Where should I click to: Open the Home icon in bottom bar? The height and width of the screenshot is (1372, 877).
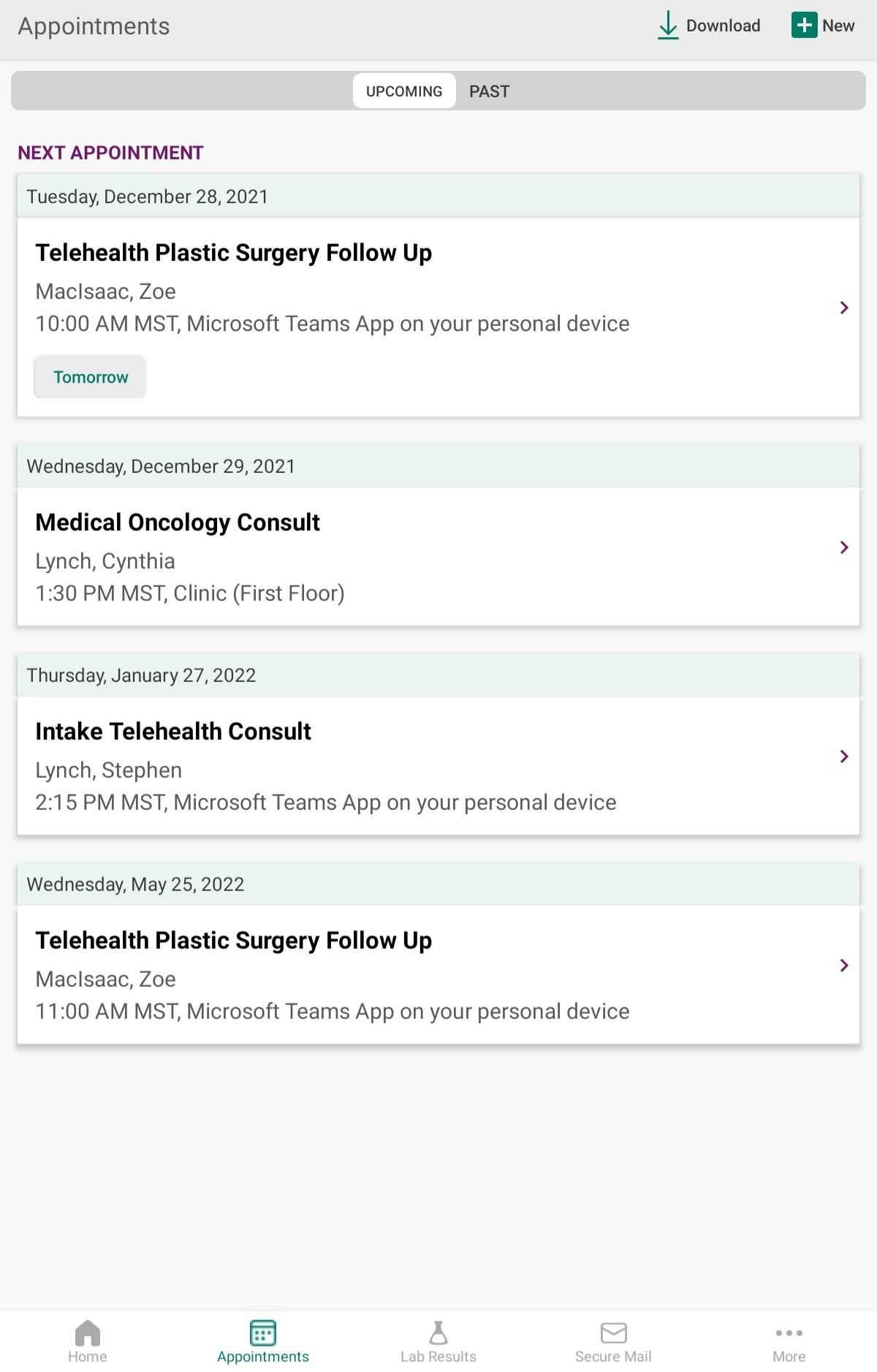tap(88, 1333)
